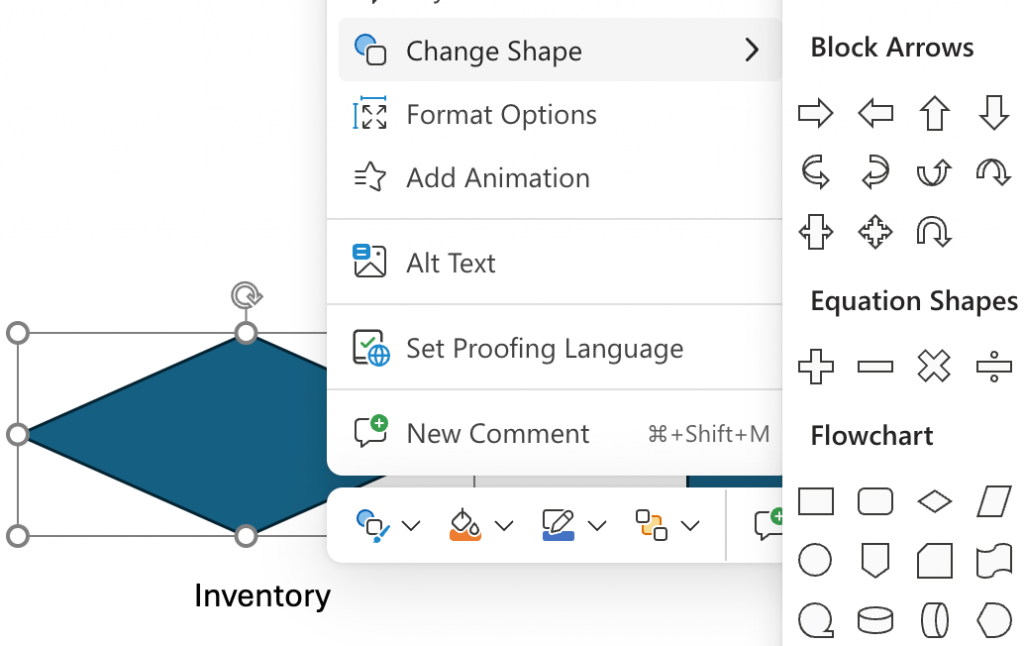Screen dimensions: 1024x646
Task: Select the division equation shape
Action: click(x=993, y=366)
